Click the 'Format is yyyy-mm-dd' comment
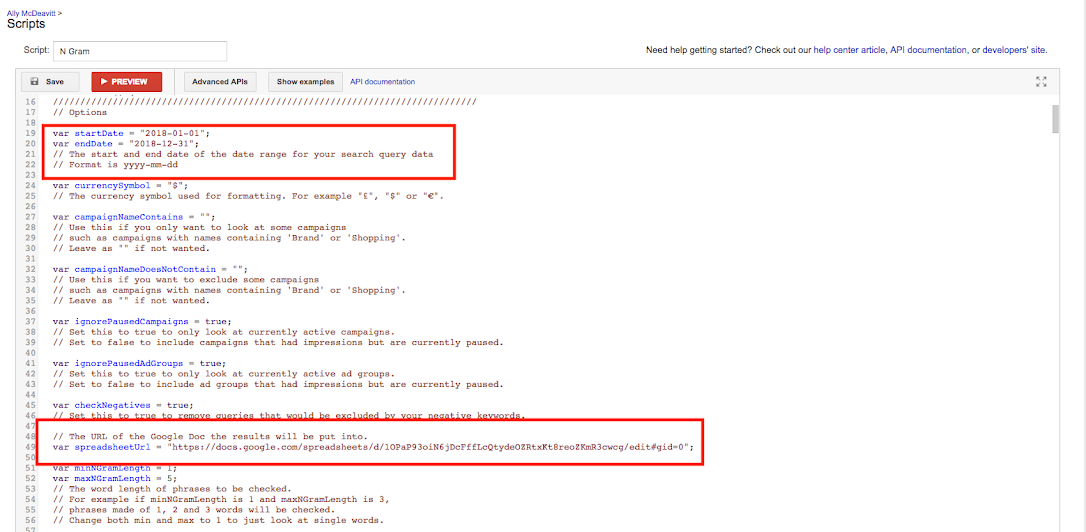 114,164
